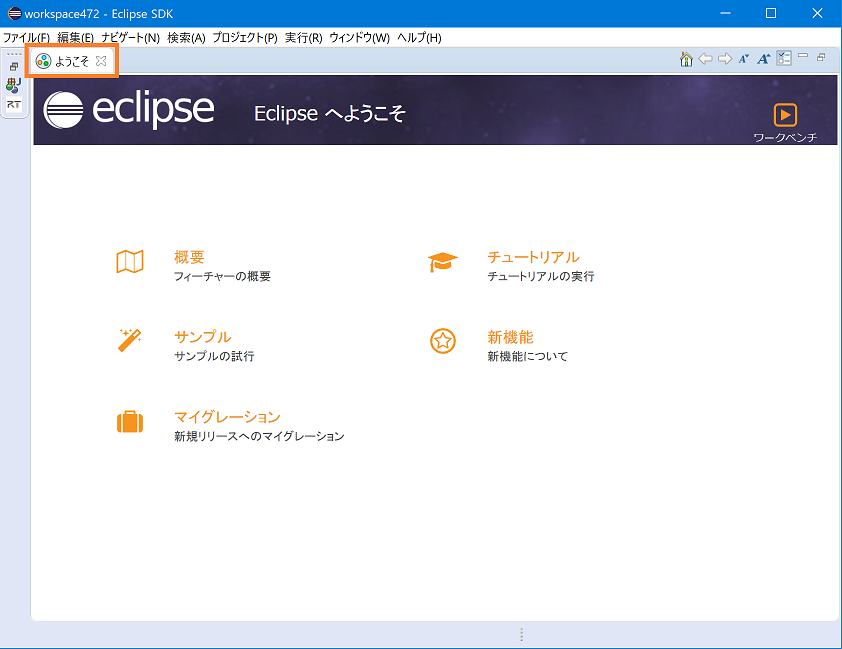842x649 pixels.
Task: Click the dotted handle in the bottom status bar
Action: pyautogui.click(x=521, y=635)
